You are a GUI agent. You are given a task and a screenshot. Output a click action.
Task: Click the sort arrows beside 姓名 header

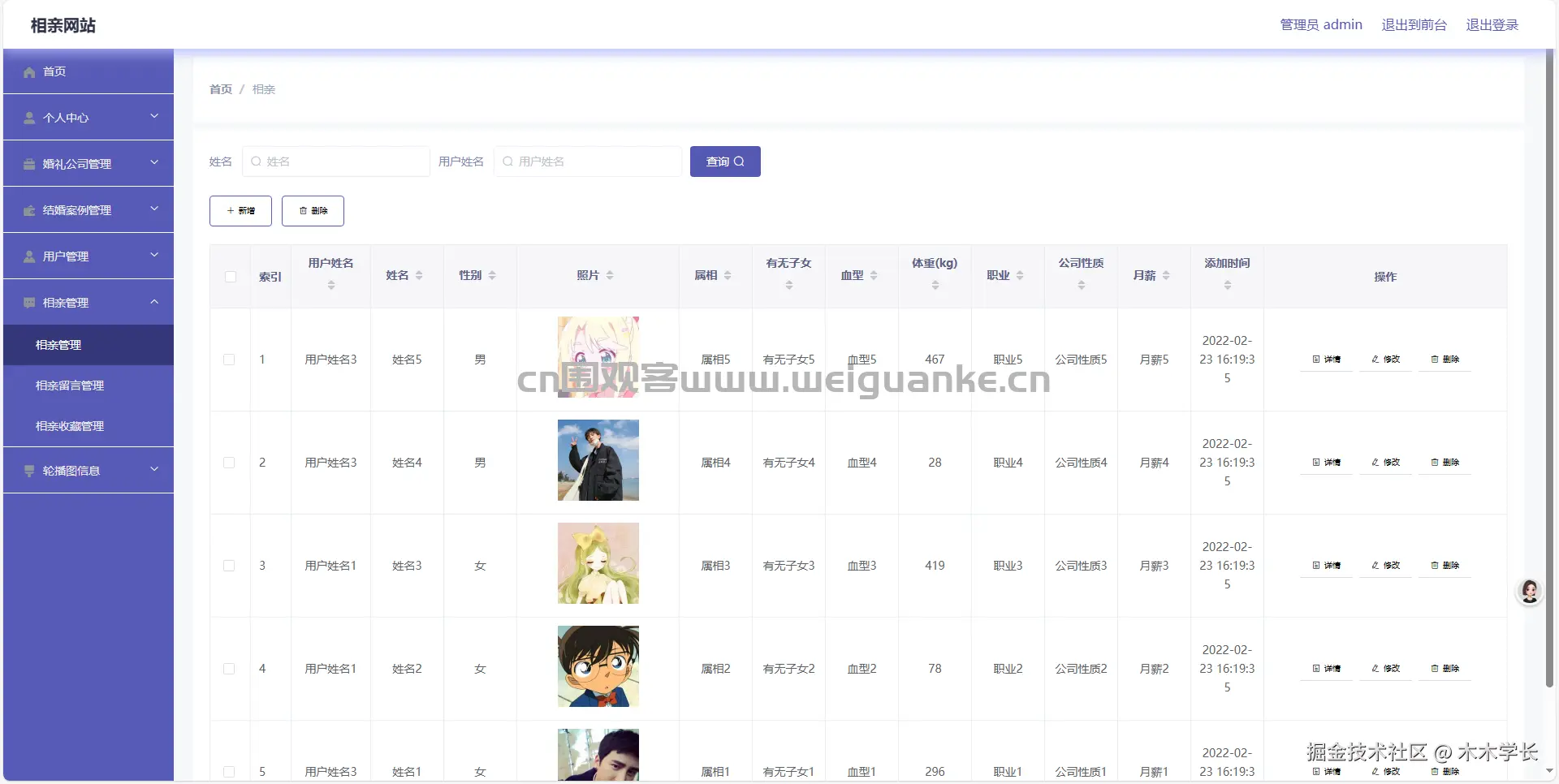click(x=419, y=276)
